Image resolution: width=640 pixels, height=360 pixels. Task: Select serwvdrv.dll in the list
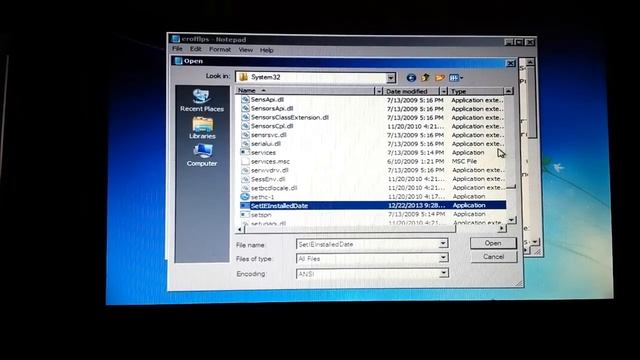(269, 170)
